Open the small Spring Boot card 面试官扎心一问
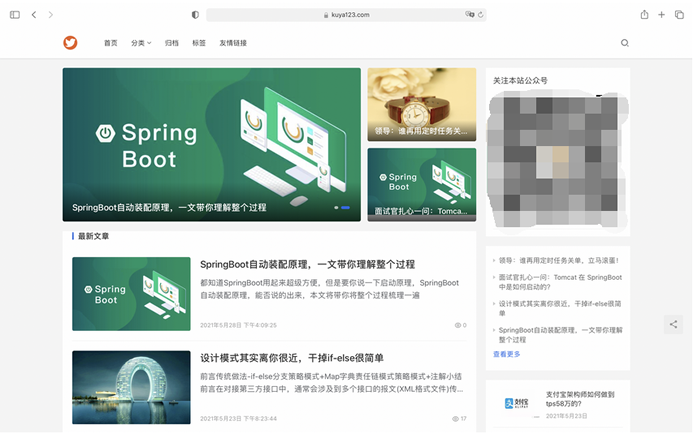This screenshot has width=698, height=443. tap(422, 184)
